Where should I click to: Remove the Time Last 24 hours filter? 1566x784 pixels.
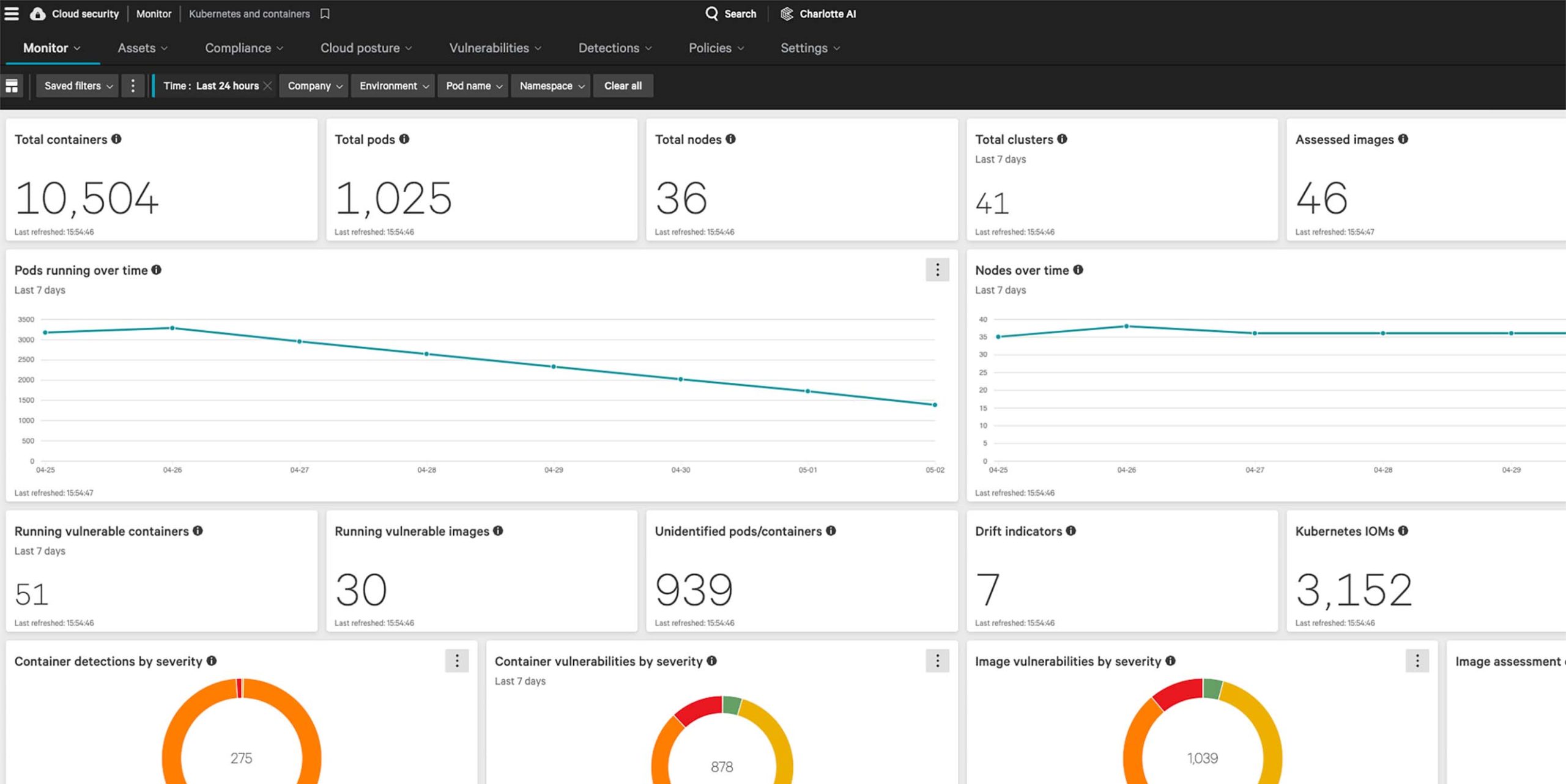[267, 86]
